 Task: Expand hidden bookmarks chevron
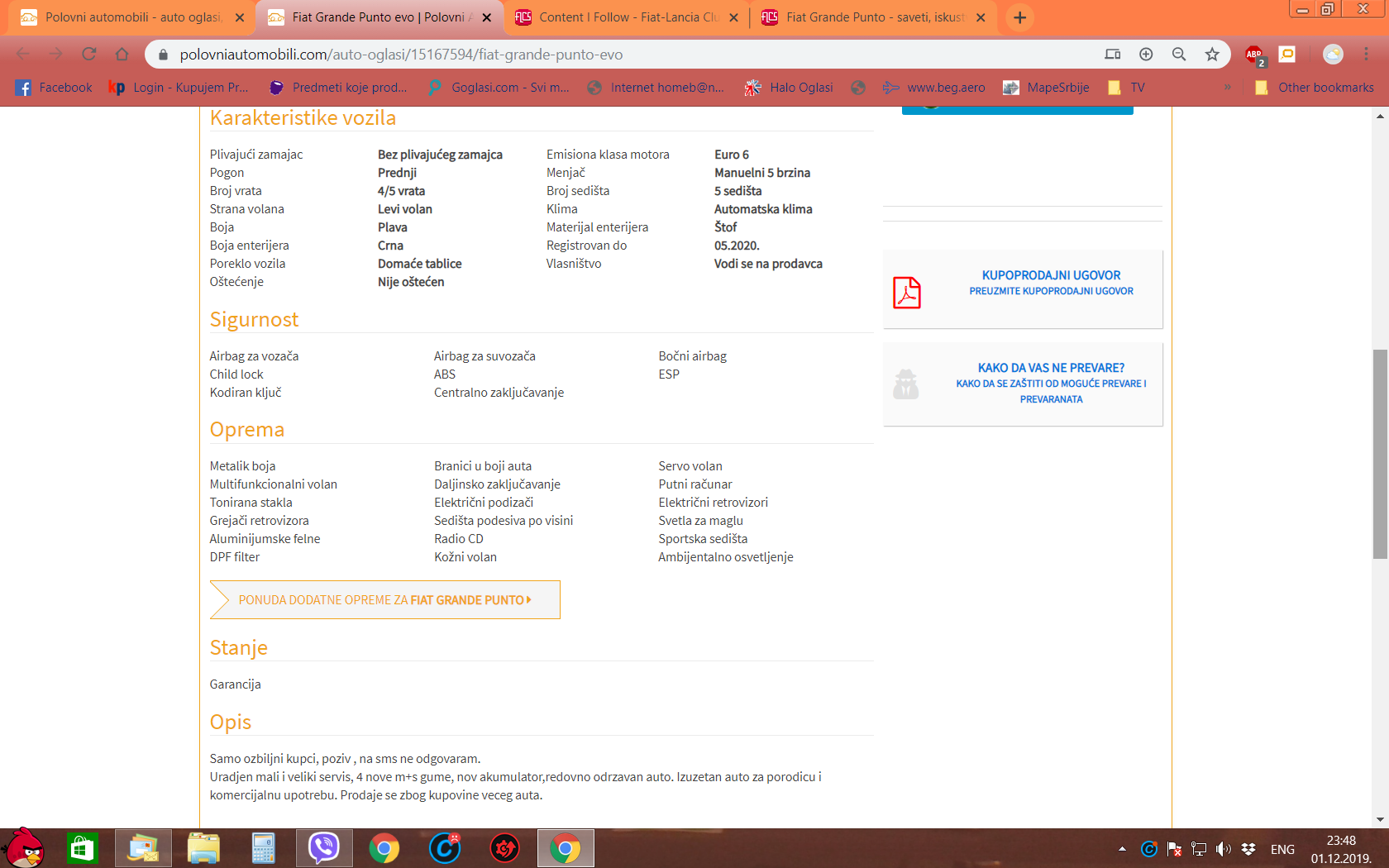pos(1228,87)
